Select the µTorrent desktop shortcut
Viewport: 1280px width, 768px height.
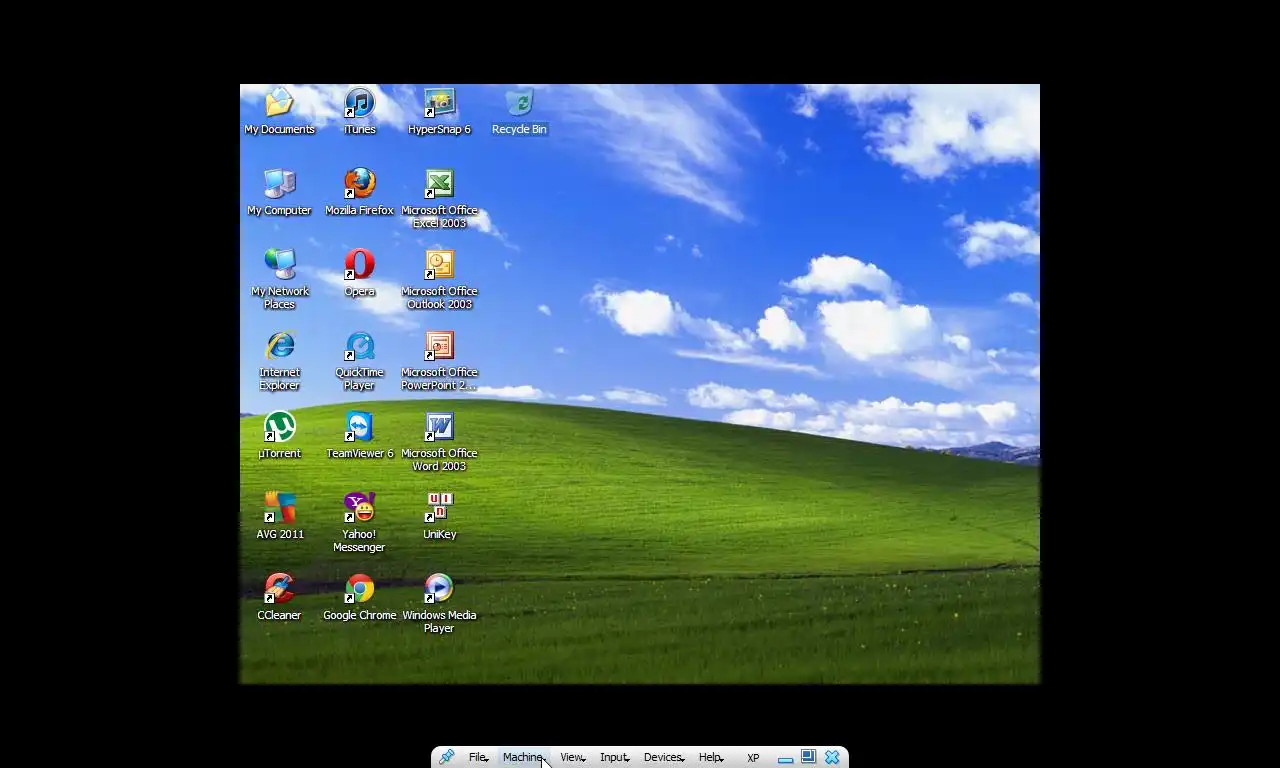point(279,435)
